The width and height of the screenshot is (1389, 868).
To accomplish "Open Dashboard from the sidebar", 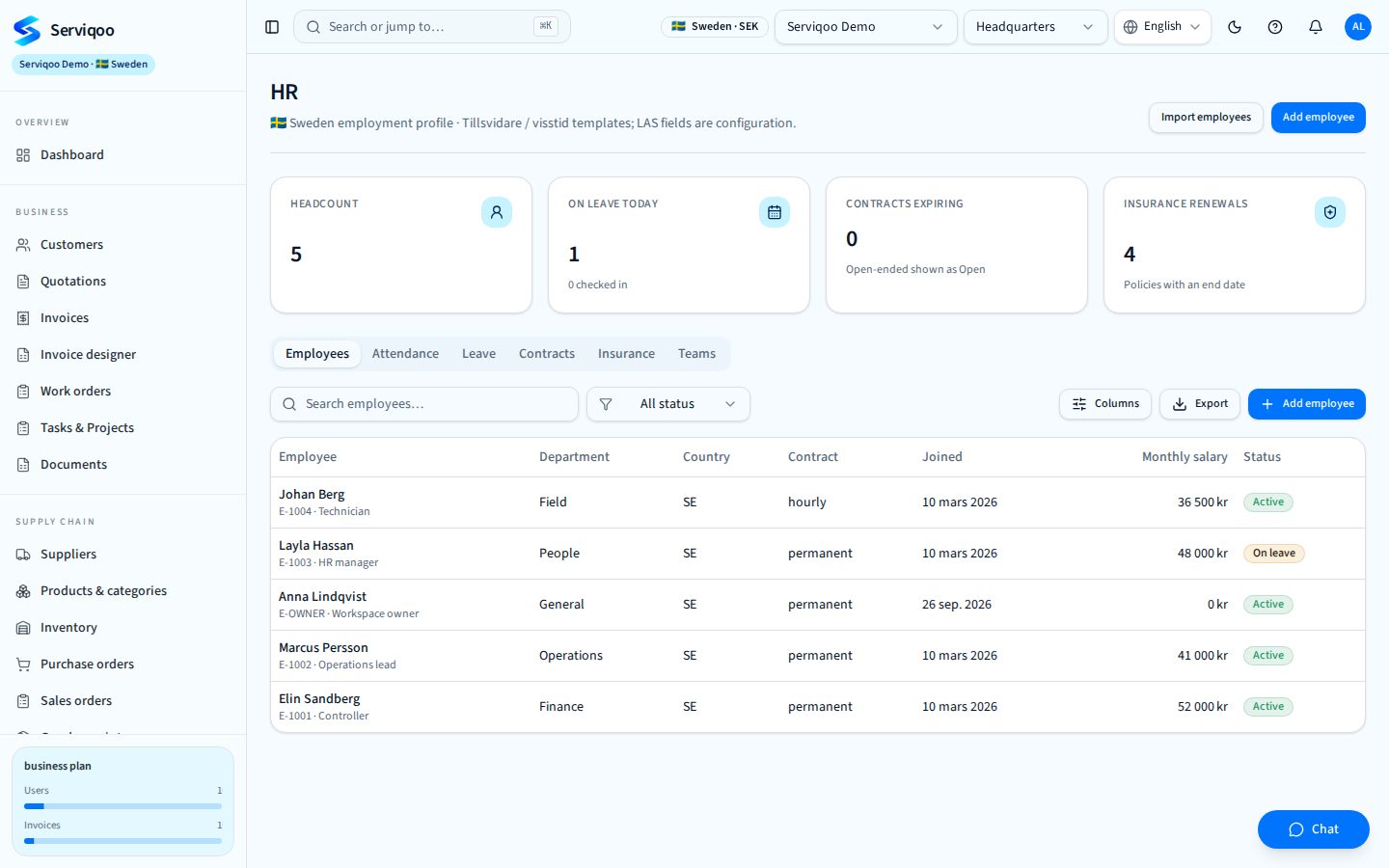I will click(123, 155).
